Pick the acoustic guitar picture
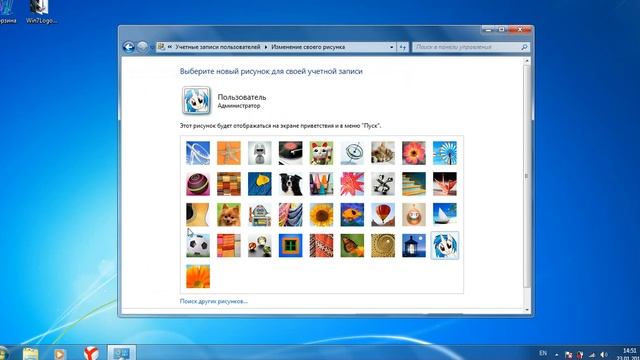This screenshot has height=360, width=640. [x=198, y=215]
